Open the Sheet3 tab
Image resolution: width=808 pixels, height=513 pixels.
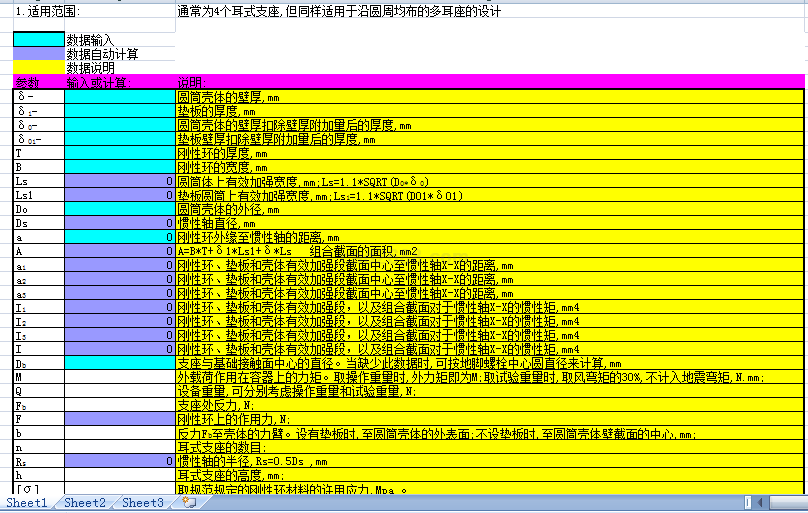143,503
